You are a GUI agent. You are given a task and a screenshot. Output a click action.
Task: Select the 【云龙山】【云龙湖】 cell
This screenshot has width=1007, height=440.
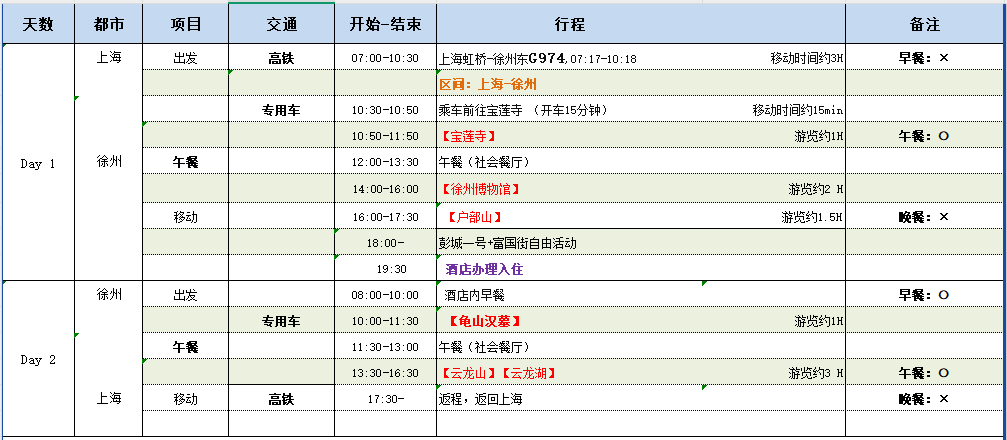[x=640, y=373]
